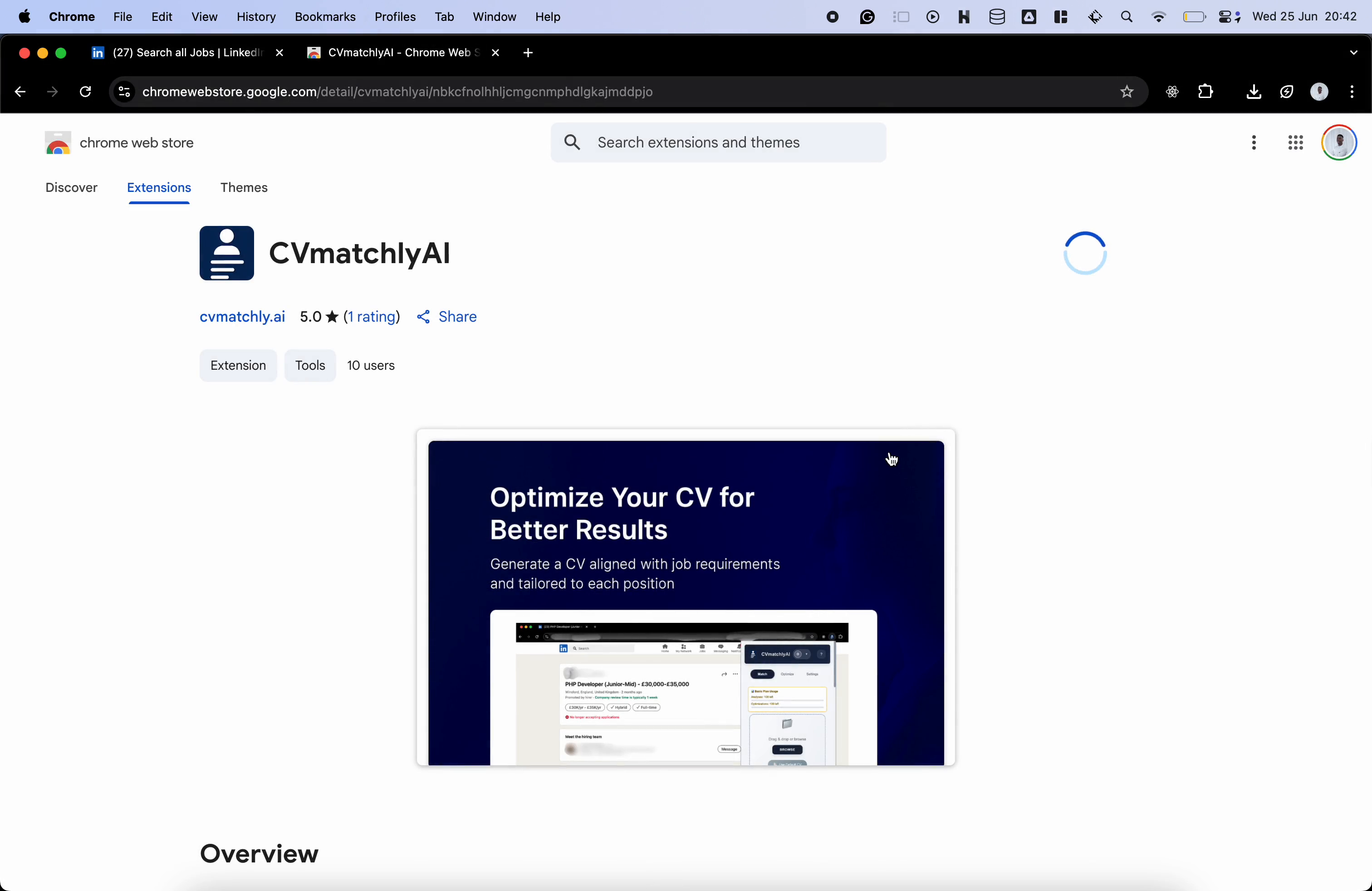Open the cvmatchly.ai developer link
Image resolution: width=1372 pixels, height=891 pixels.
pyautogui.click(x=242, y=317)
